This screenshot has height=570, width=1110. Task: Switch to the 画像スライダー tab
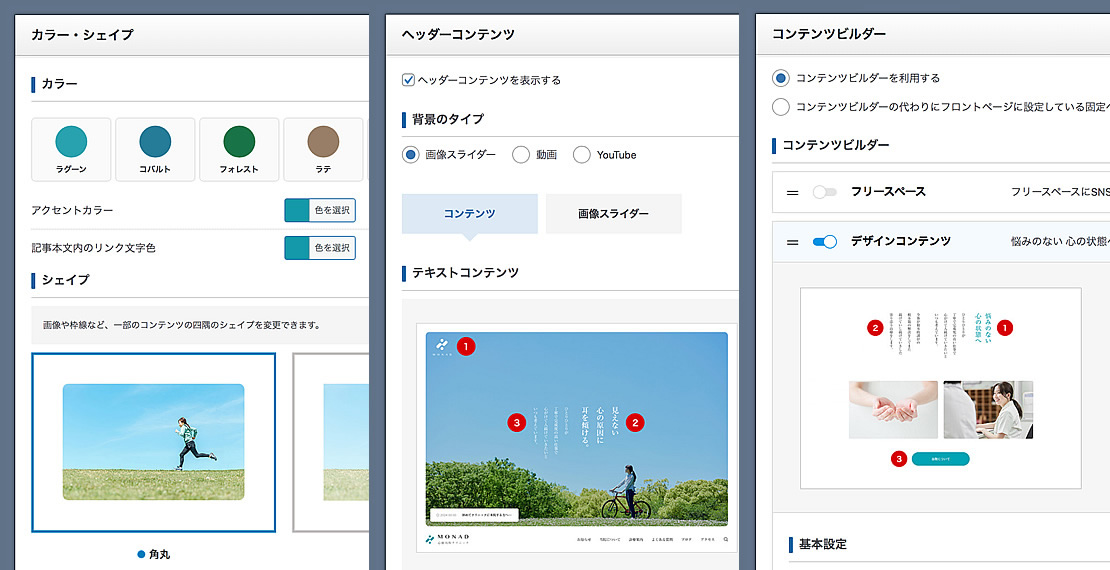coord(613,214)
